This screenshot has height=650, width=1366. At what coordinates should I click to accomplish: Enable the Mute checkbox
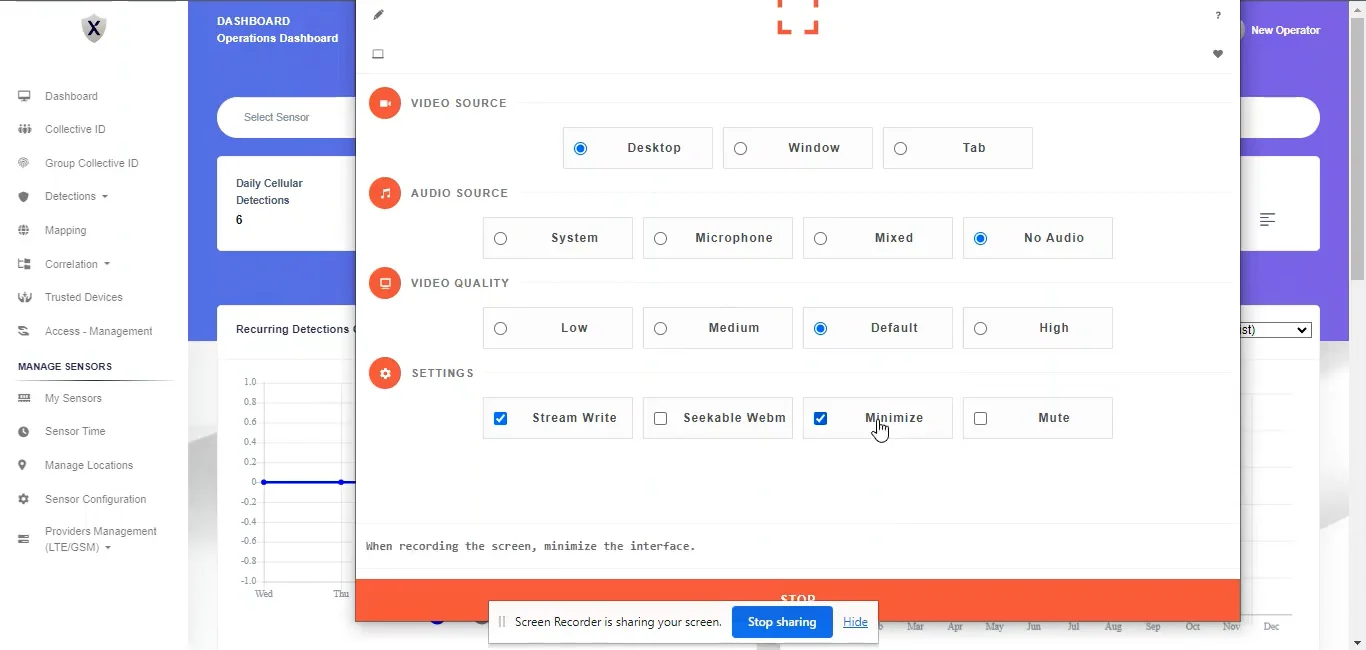coord(981,418)
